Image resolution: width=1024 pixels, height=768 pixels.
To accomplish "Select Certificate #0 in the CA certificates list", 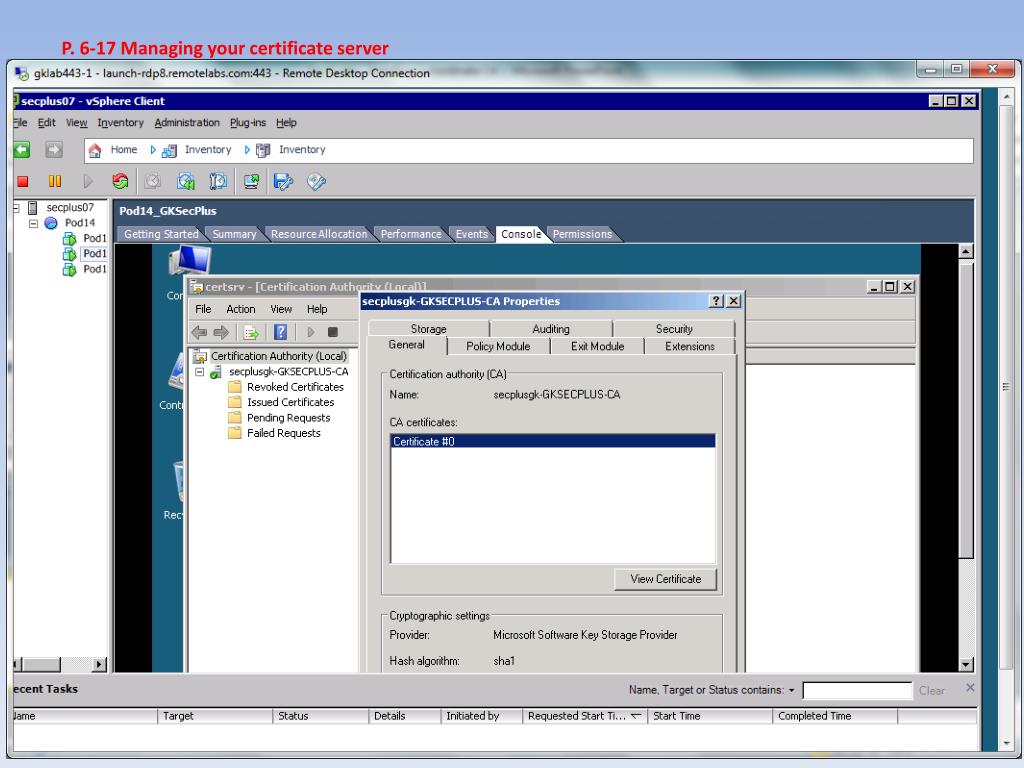I will coord(552,441).
